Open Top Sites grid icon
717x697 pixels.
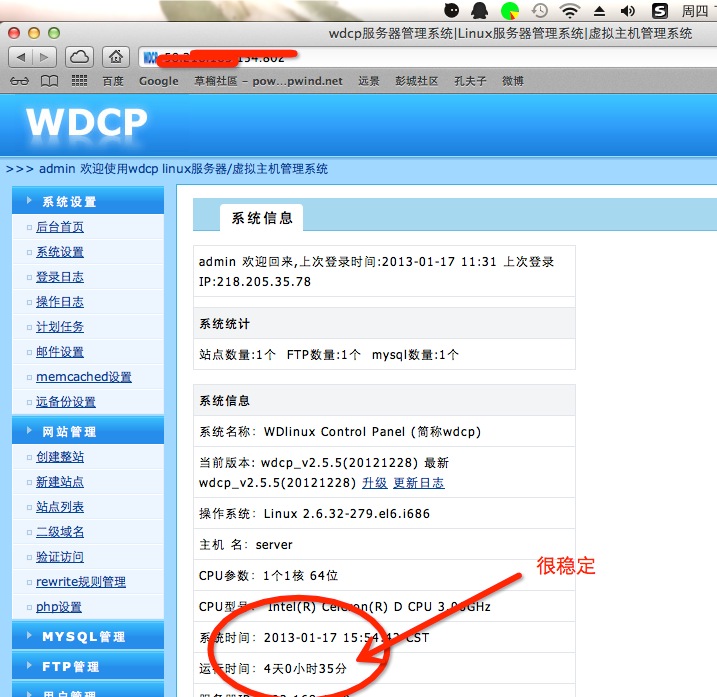pyautogui.click(x=79, y=81)
